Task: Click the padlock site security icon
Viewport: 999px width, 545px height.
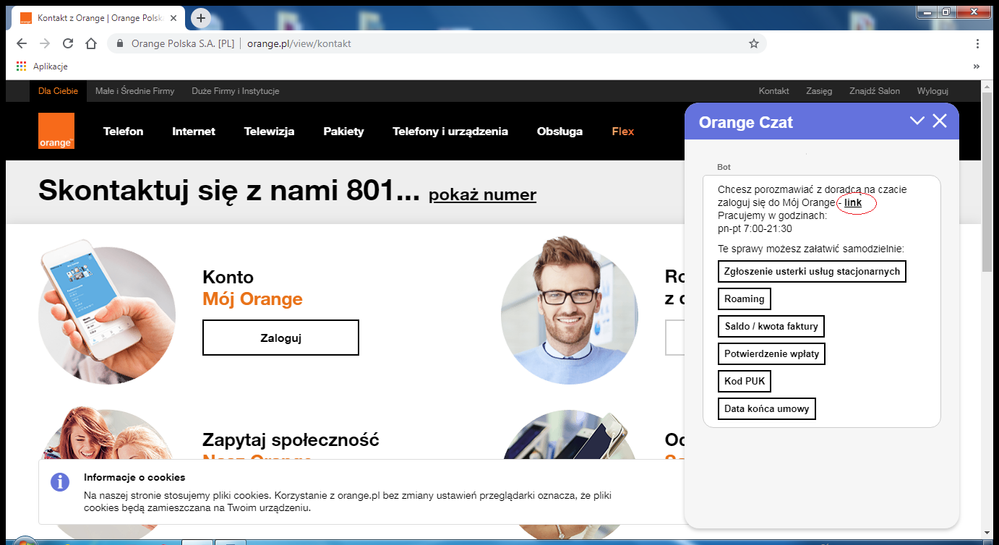Action: [119, 43]
